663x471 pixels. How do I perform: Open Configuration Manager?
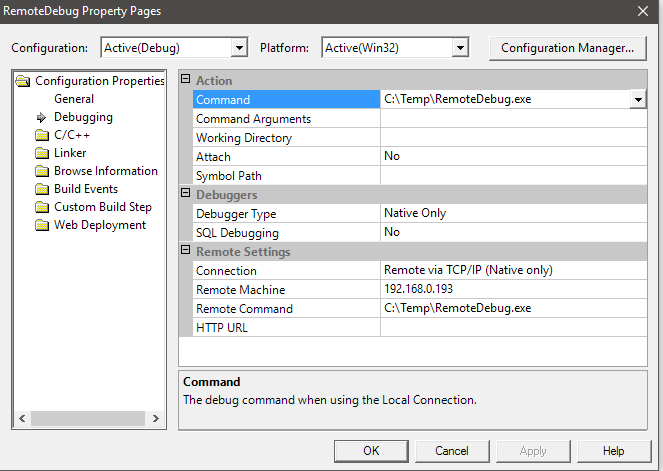[567, 48]
